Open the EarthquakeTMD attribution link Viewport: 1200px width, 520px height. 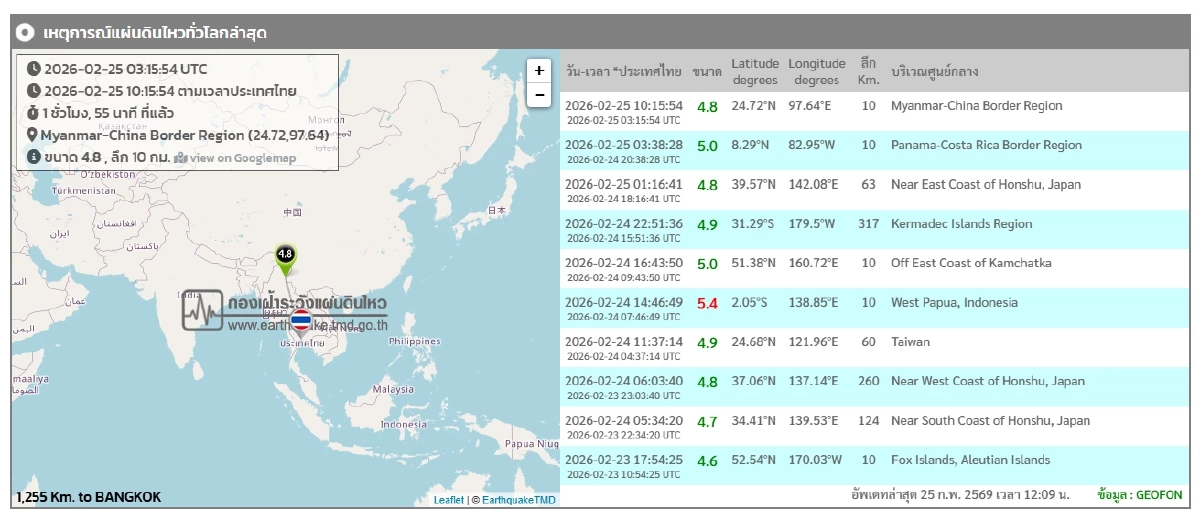pyautogui.click(x=519, y=500)
